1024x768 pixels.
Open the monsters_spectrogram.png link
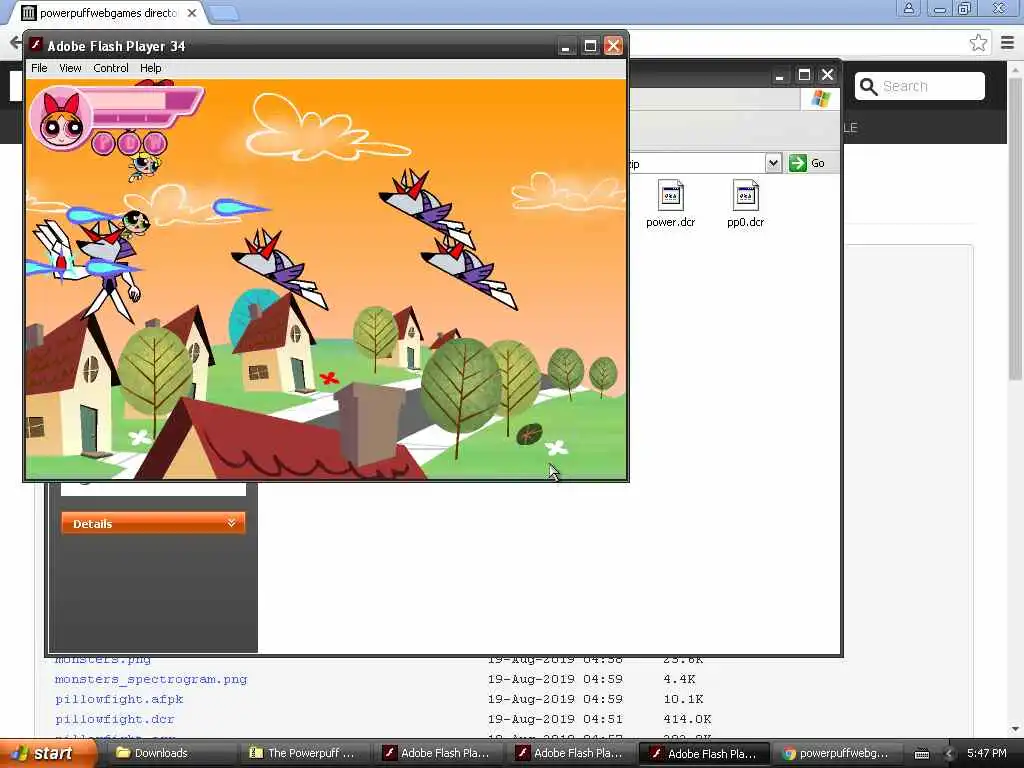pyautogui.click(x=151, y=679)
